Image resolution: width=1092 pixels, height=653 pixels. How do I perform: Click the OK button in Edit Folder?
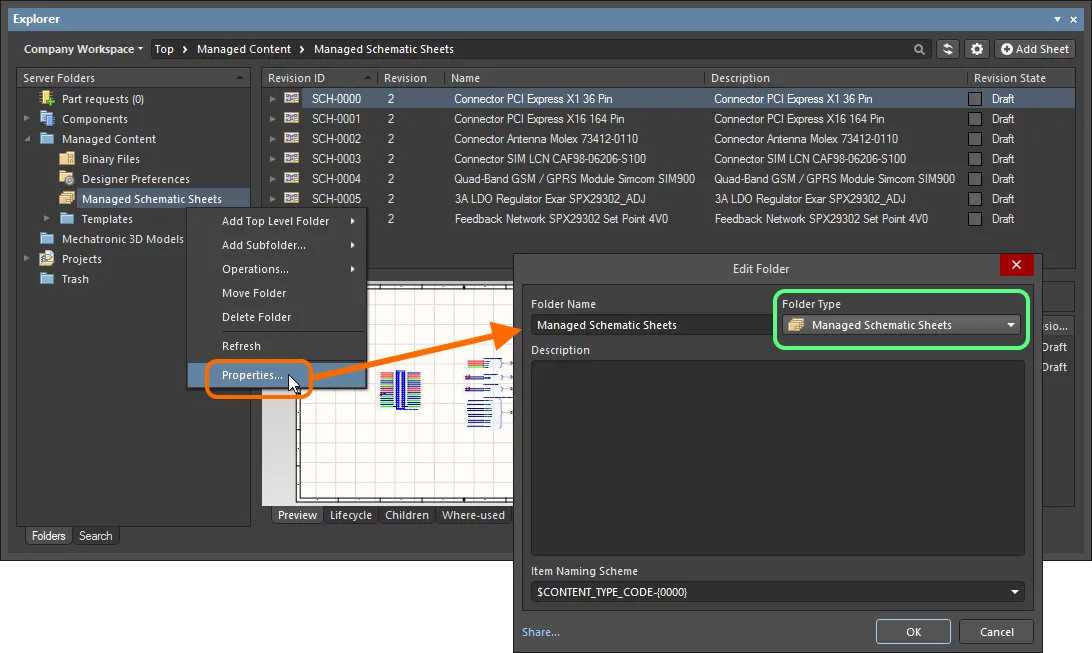coord(912,631)
